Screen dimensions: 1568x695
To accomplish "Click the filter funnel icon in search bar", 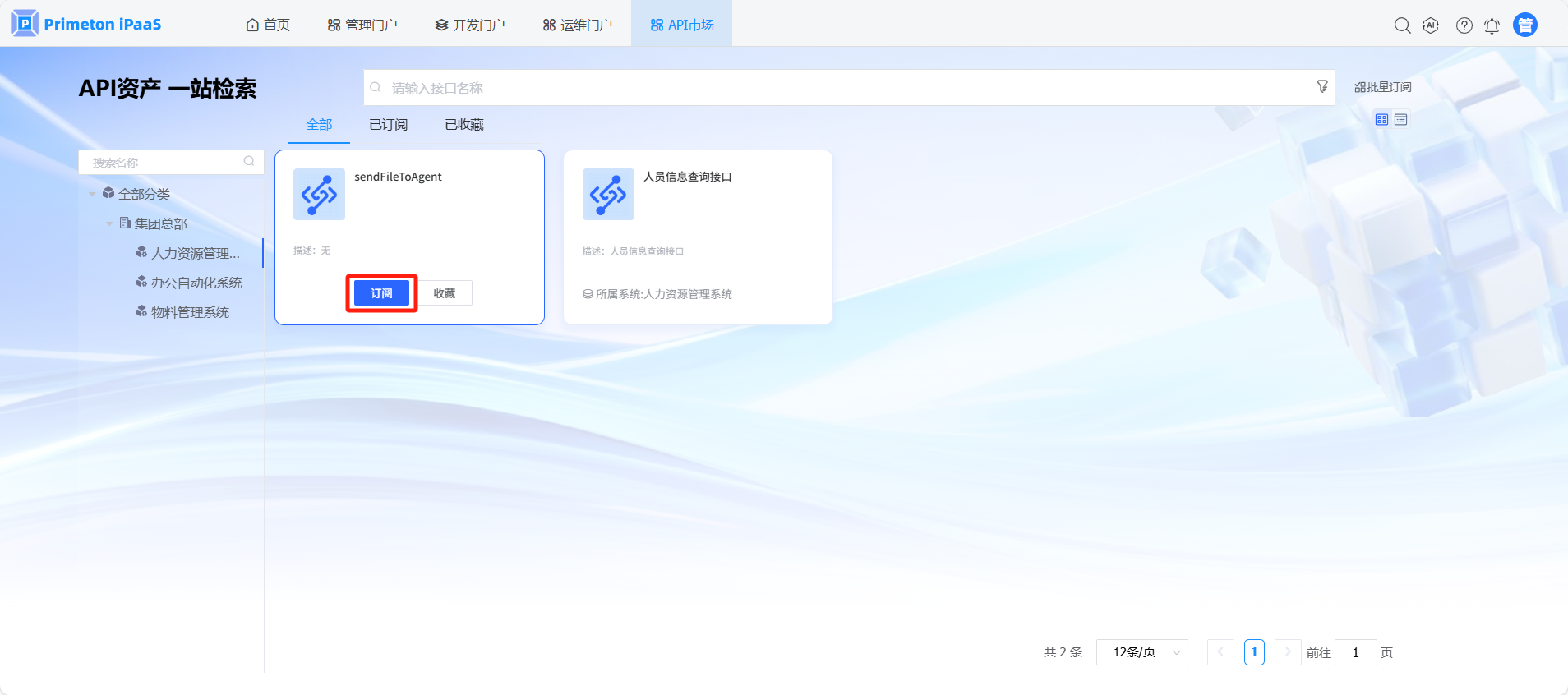I will point(1321,86).
